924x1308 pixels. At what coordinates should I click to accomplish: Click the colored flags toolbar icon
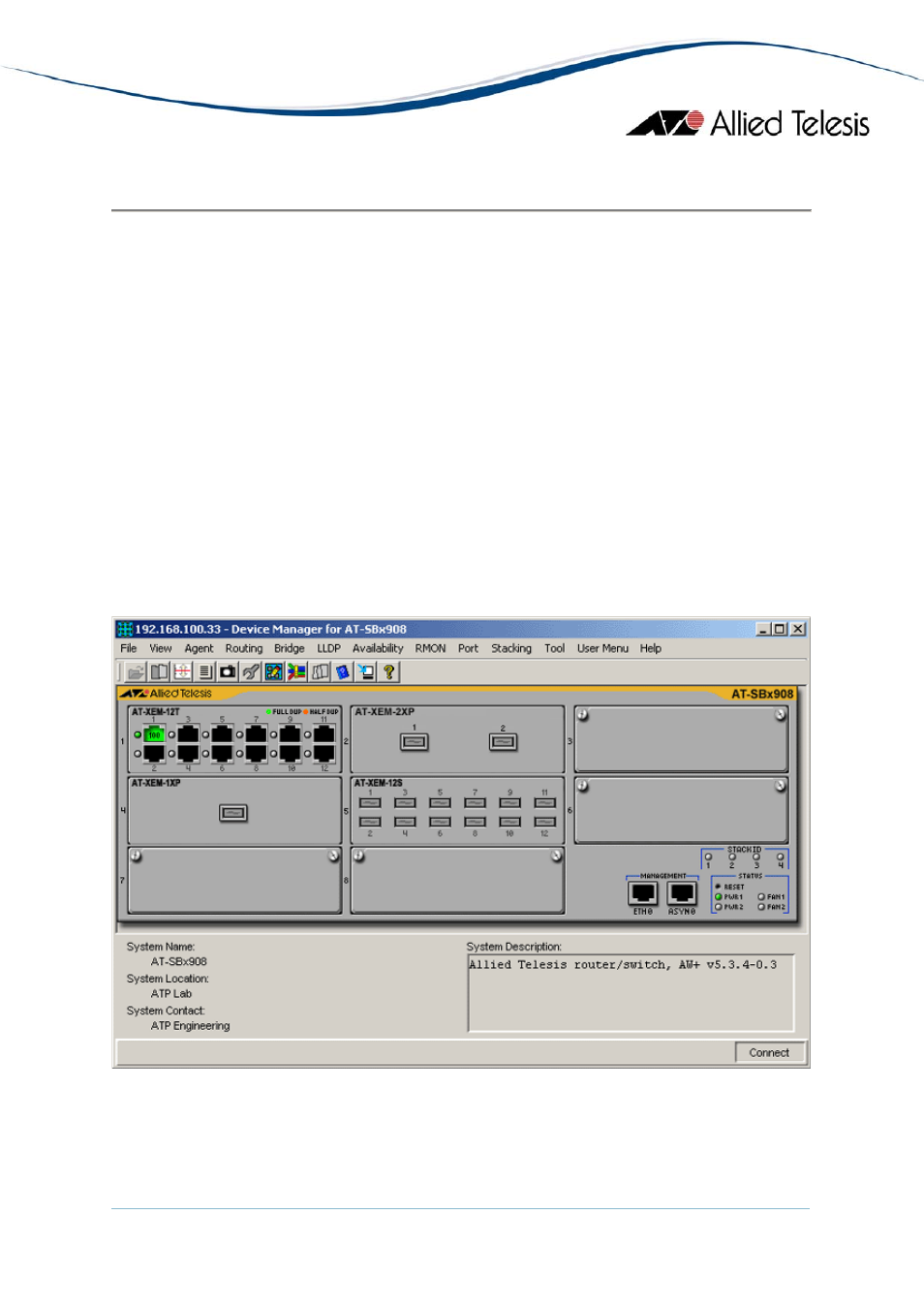[297, 671]
